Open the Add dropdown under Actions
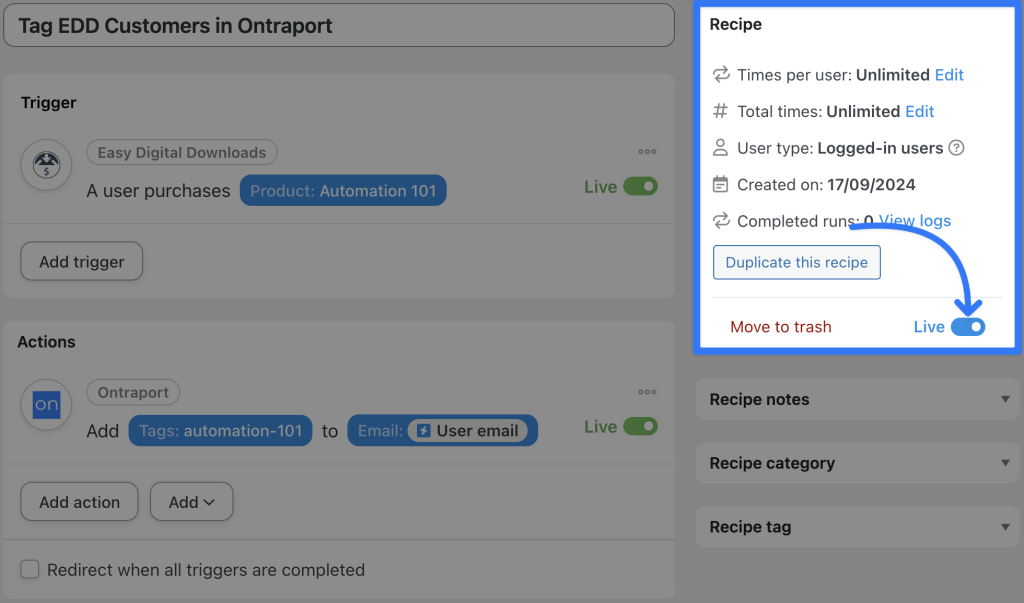Viewport: 1024px width, 603px height. 191,501
